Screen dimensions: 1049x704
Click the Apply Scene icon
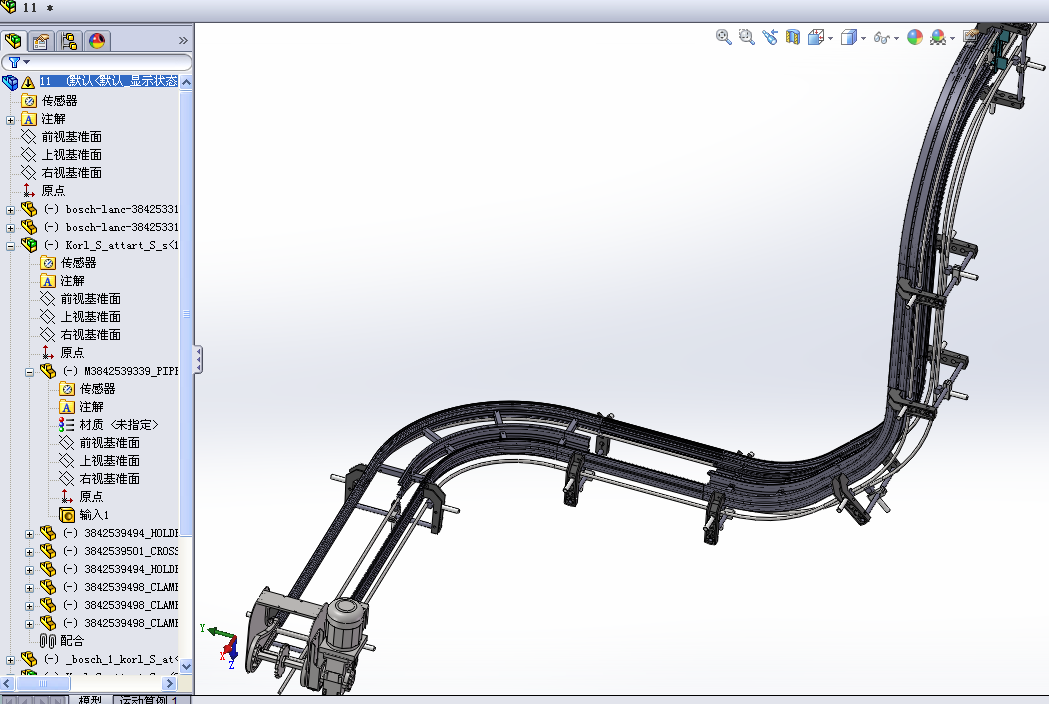938,37
